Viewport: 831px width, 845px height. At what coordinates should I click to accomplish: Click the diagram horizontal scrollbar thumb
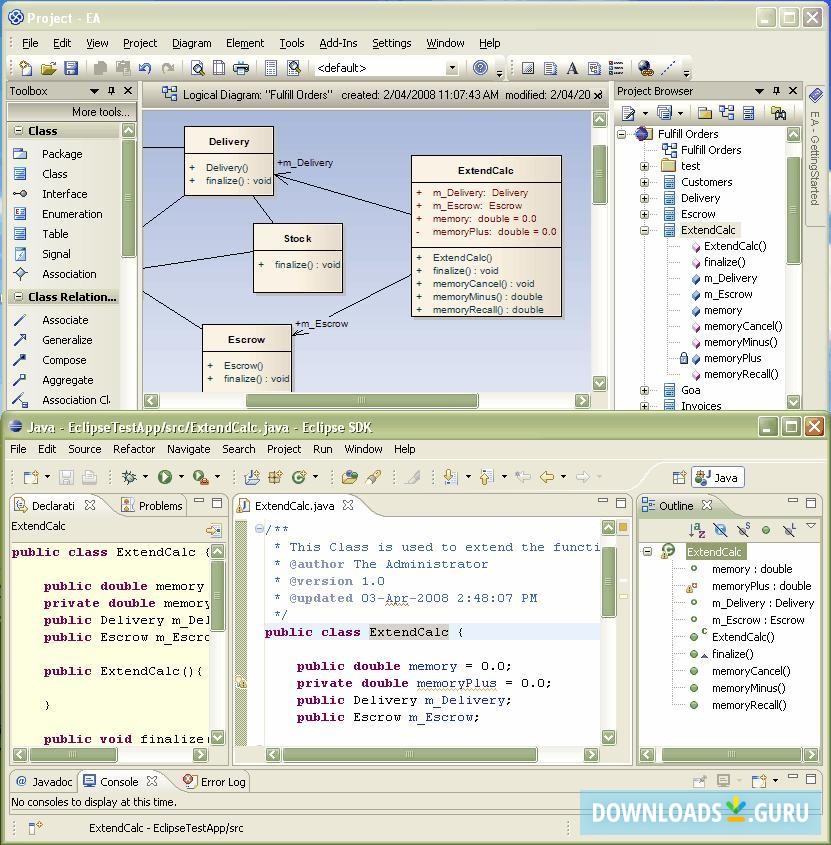pyautogui.click(x=362, y=400)
